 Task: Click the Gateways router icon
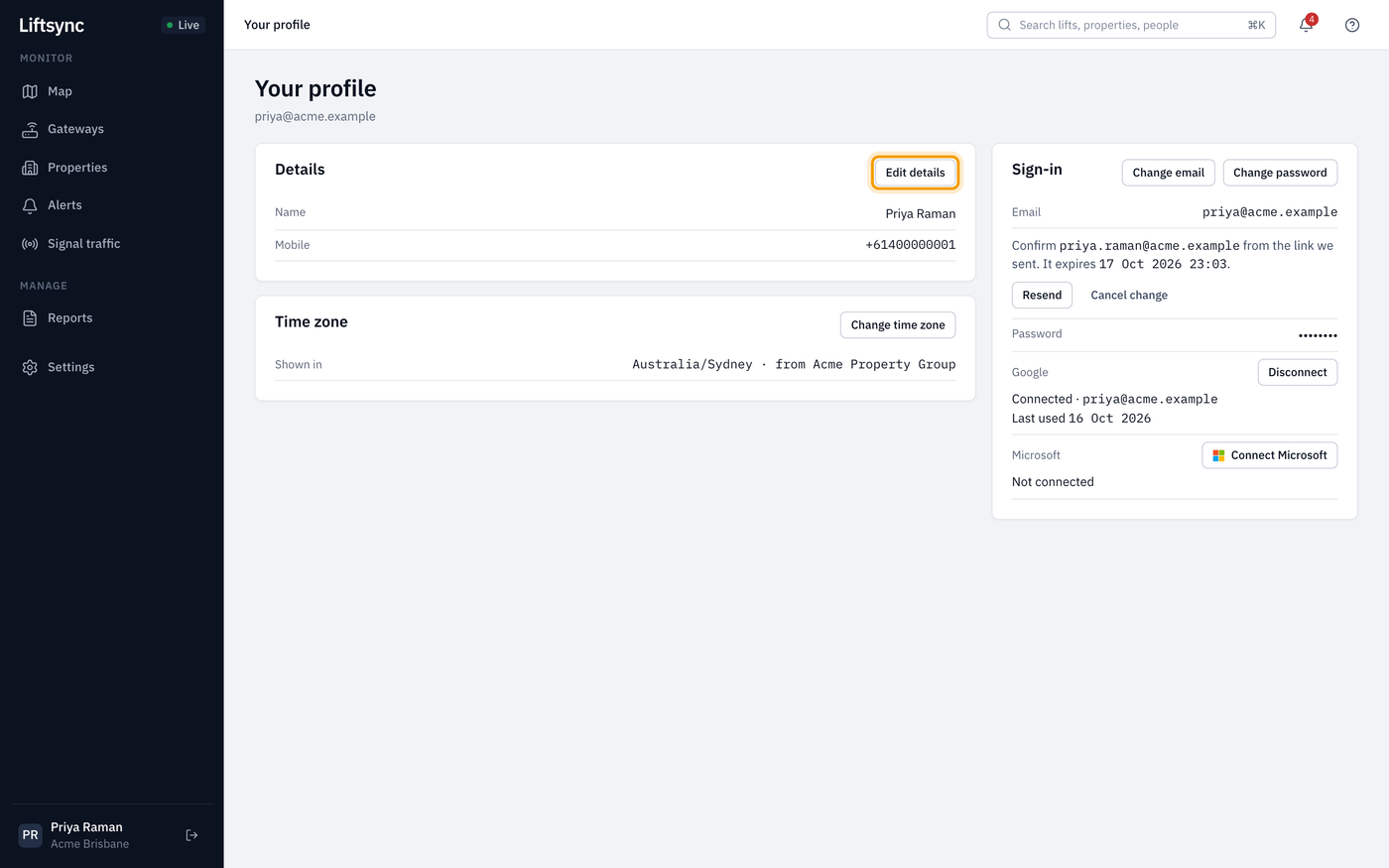[x=30, y=129]
